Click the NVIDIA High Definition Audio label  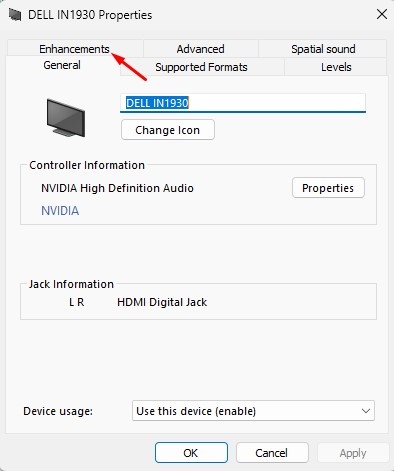(x=117, y=188)
